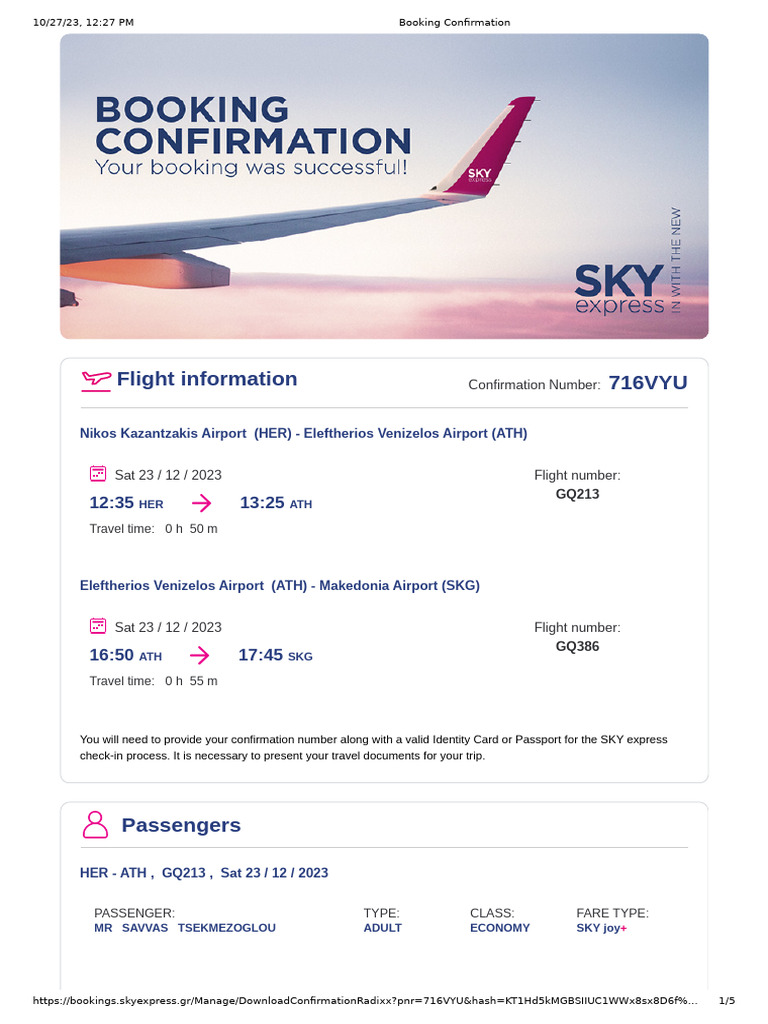
Task: Click the Nikos Kazantzakis Airport route heading
Action: tap(303, 433)
